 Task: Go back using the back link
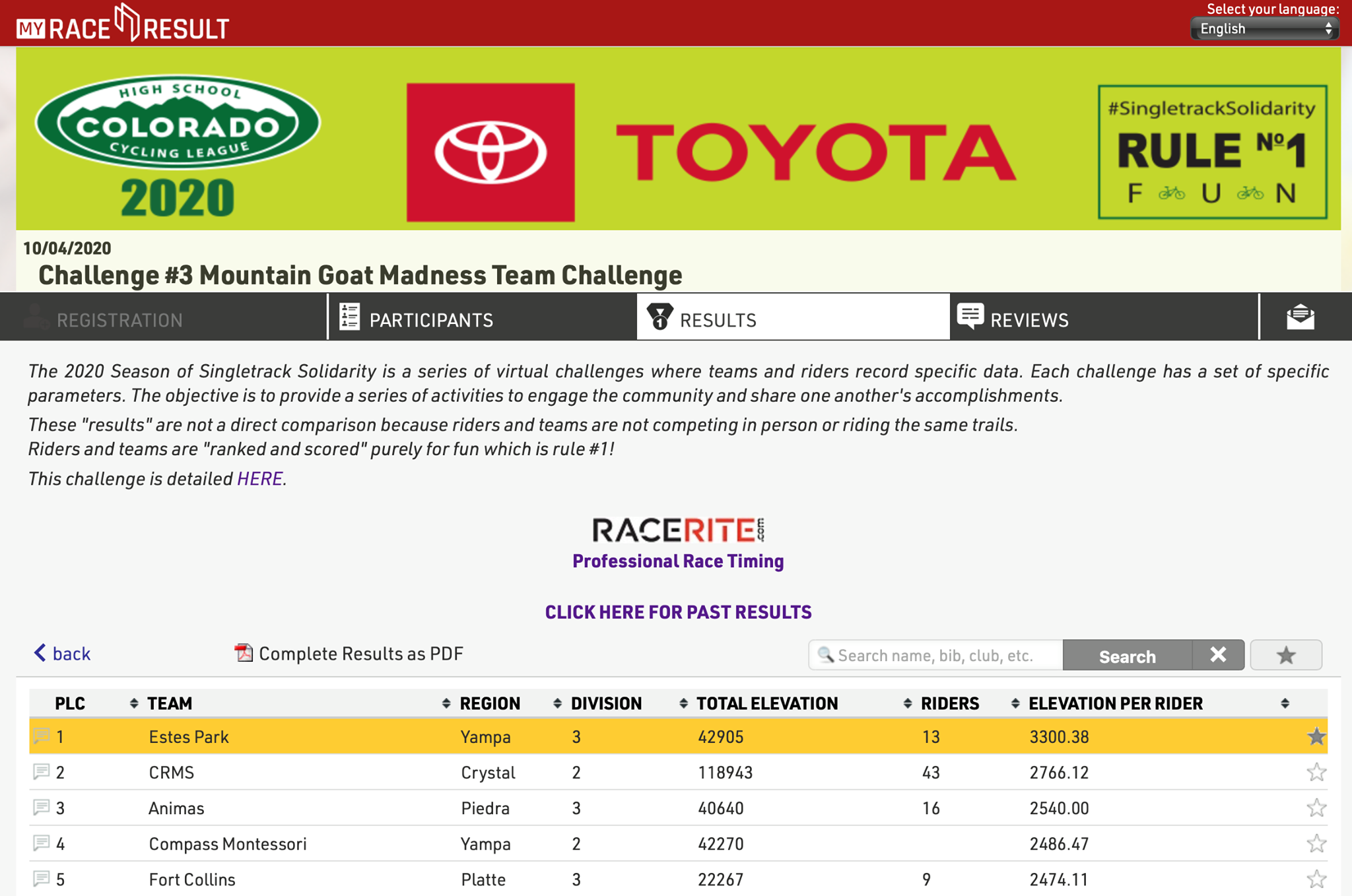(62, 653)
